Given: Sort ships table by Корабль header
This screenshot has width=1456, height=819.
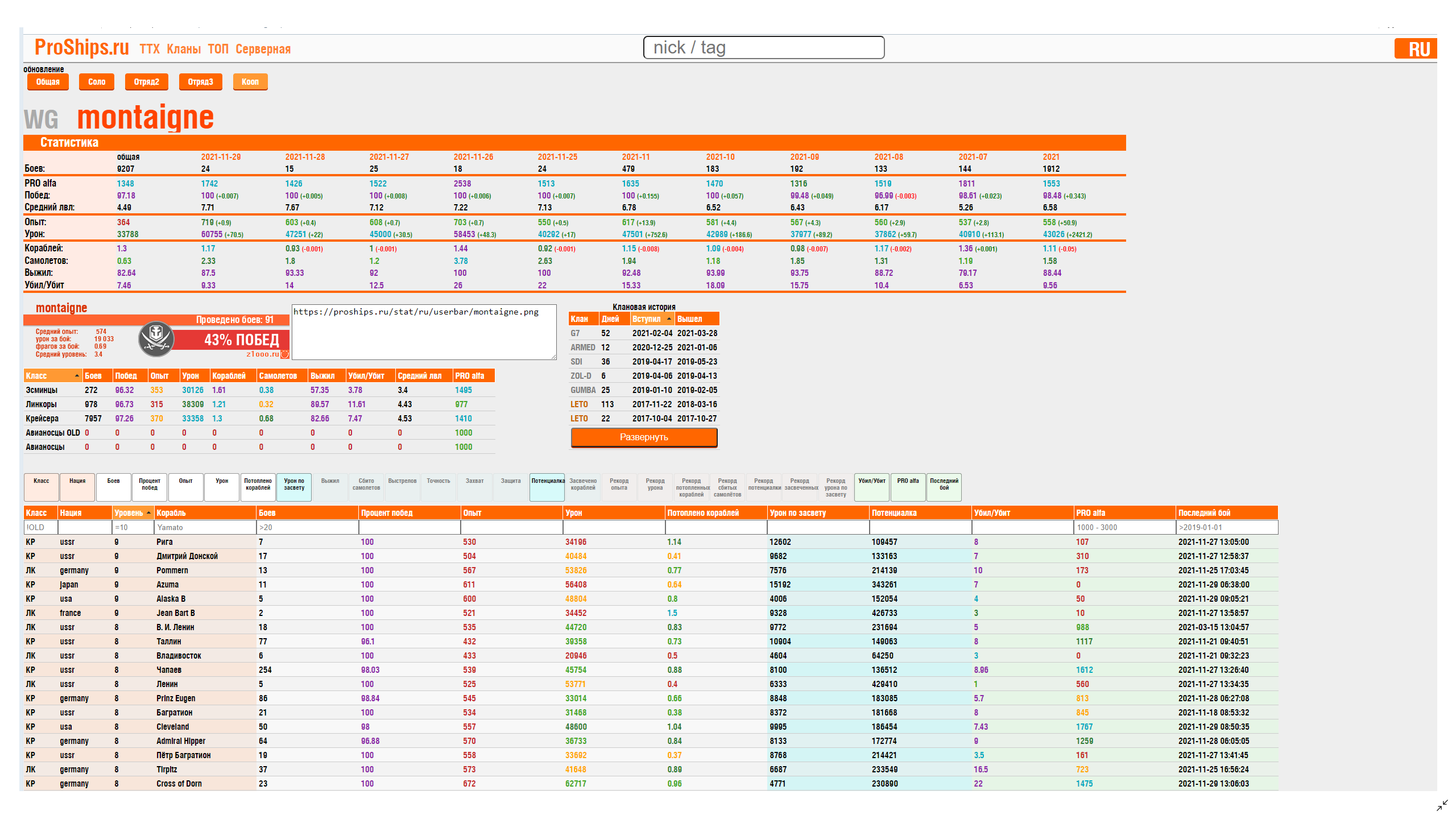Looking at the screenshot, I should (x=205, y=512).
